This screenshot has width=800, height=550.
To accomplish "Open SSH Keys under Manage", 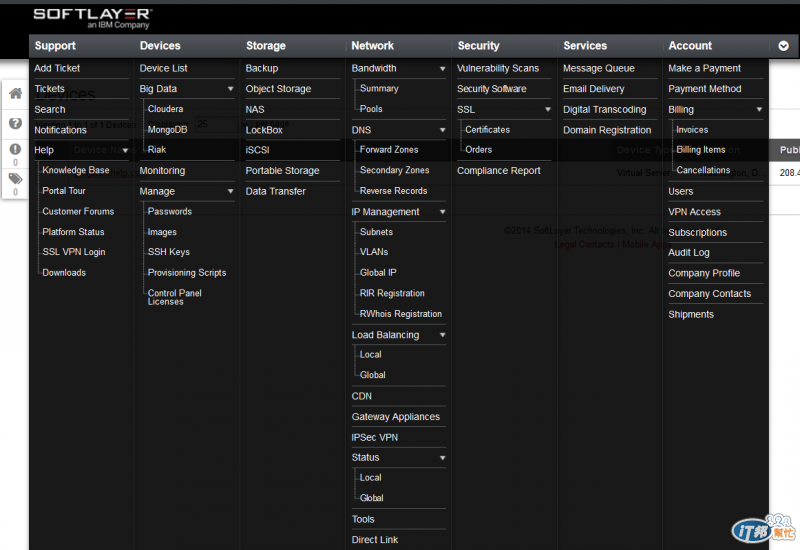I will [x=168, y=252].
